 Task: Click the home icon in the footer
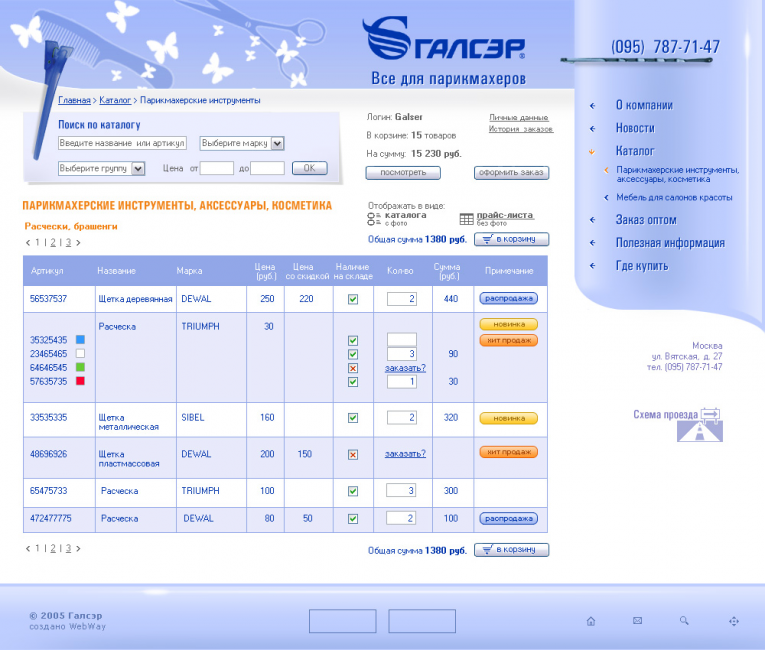591,621
